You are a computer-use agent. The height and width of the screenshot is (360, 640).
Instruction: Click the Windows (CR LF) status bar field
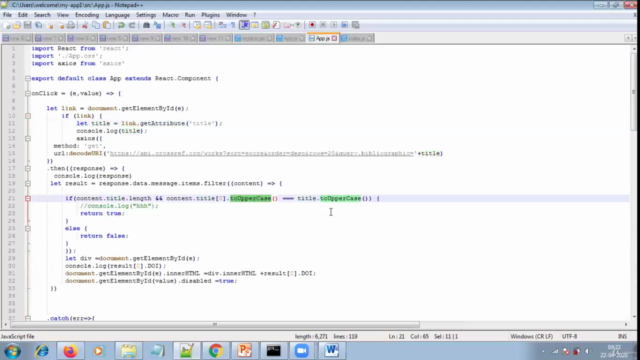point(531,336)
